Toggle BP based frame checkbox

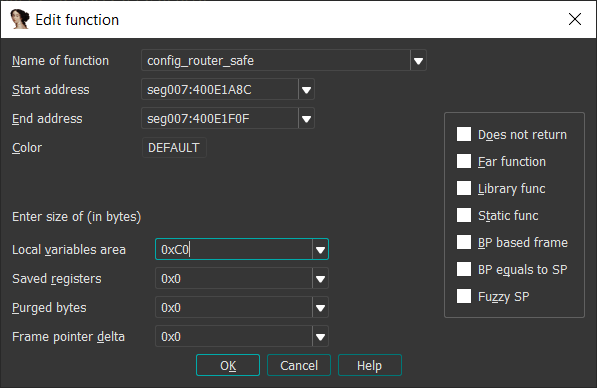tap(464, 242)
